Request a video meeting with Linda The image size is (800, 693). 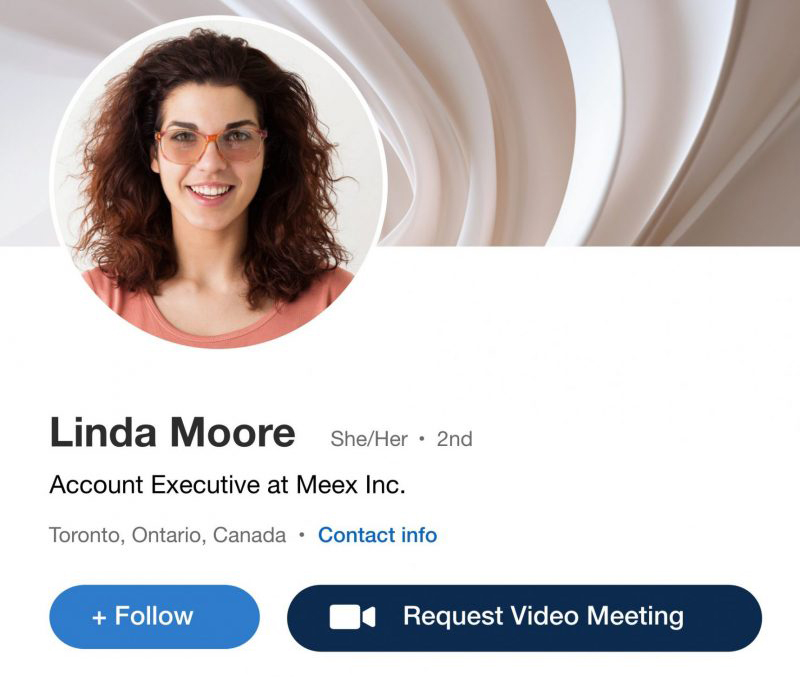click(524, 617)
